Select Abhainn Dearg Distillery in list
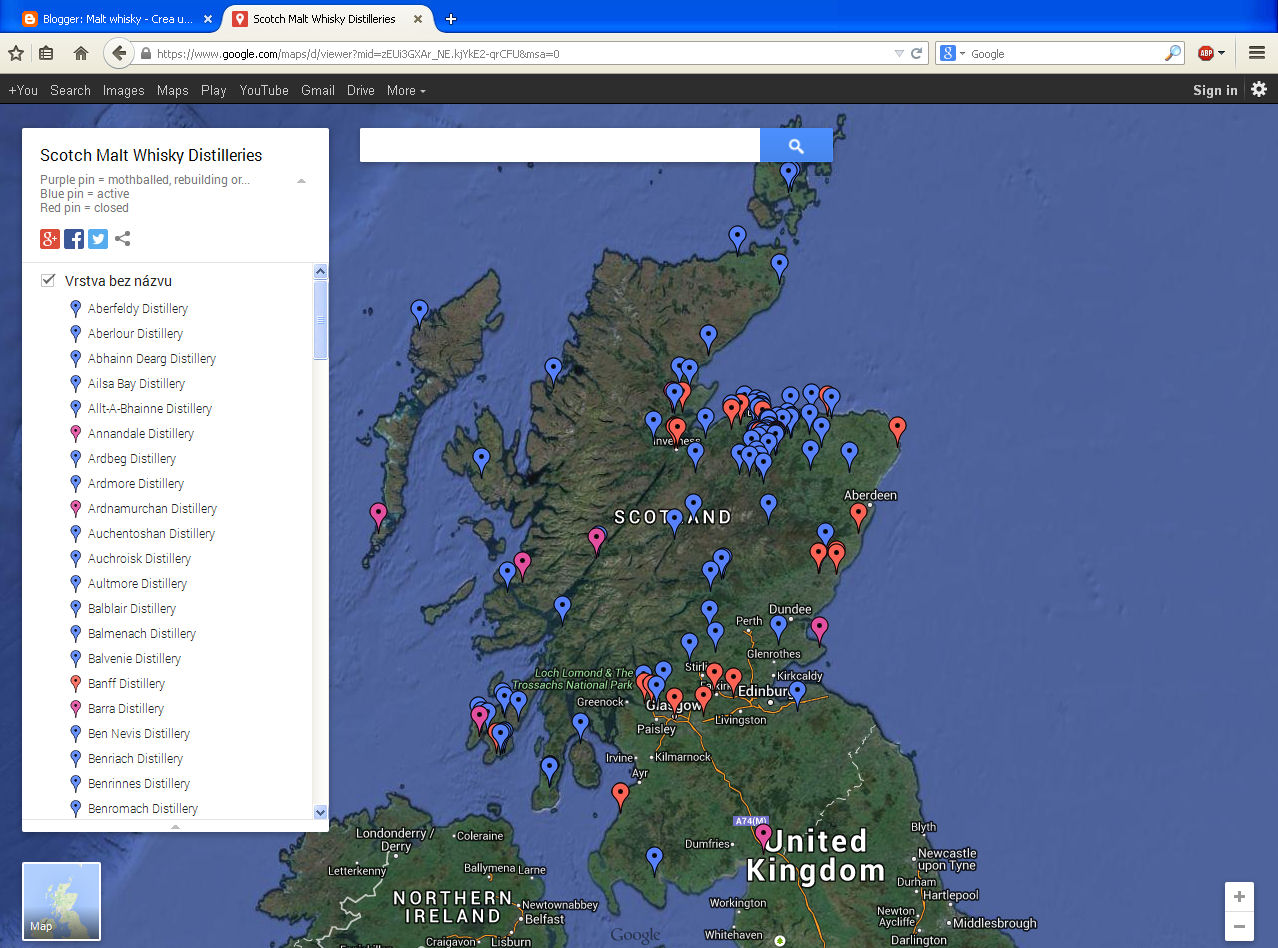1278x948 pixels. [x=152, y=359]
